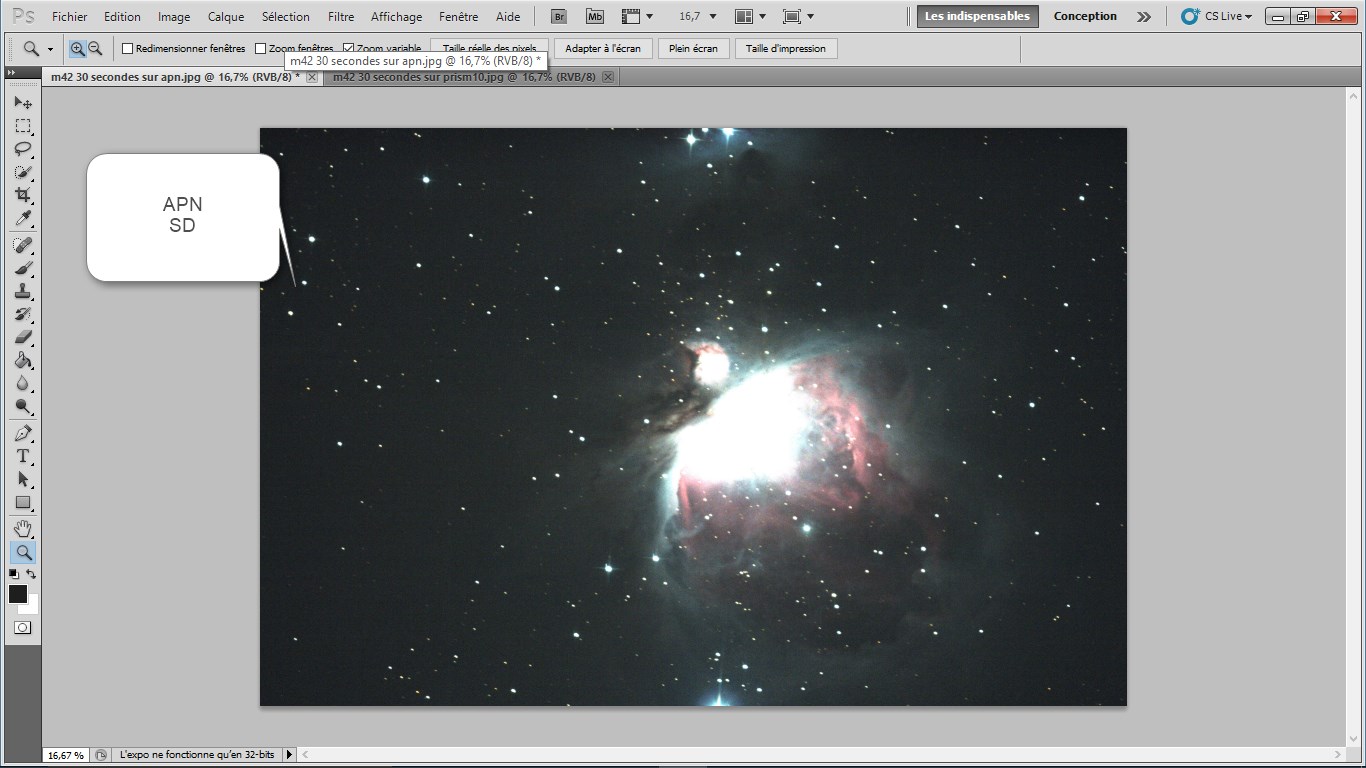Pick the Eyedropper tool
Image resolution: width=1366 pixels, height=768 pixels.
[23, 219]
